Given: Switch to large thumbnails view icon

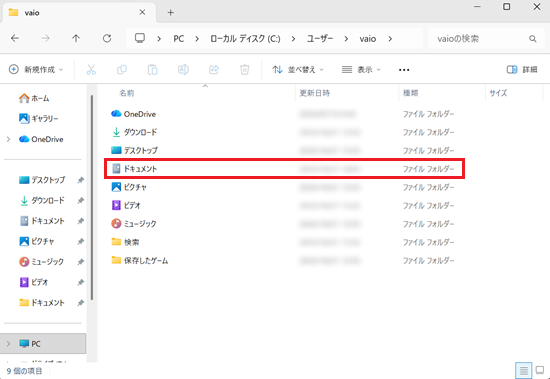Looking at the screenshot, I should pyautogui.click(x=540, y=371).
